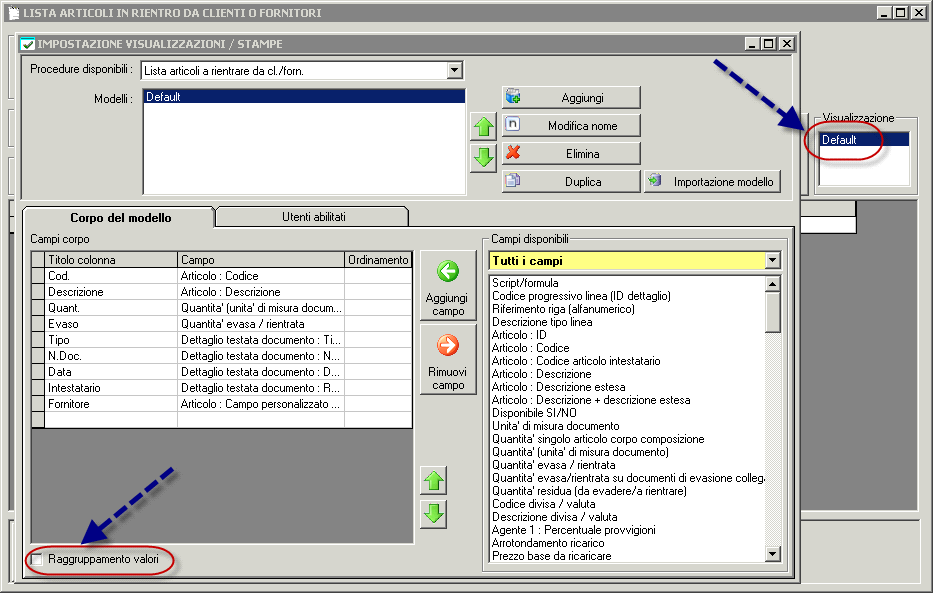Click row selector of Cod. row
Viewport: 933px width, 593px height.
(x=38, y=276)
